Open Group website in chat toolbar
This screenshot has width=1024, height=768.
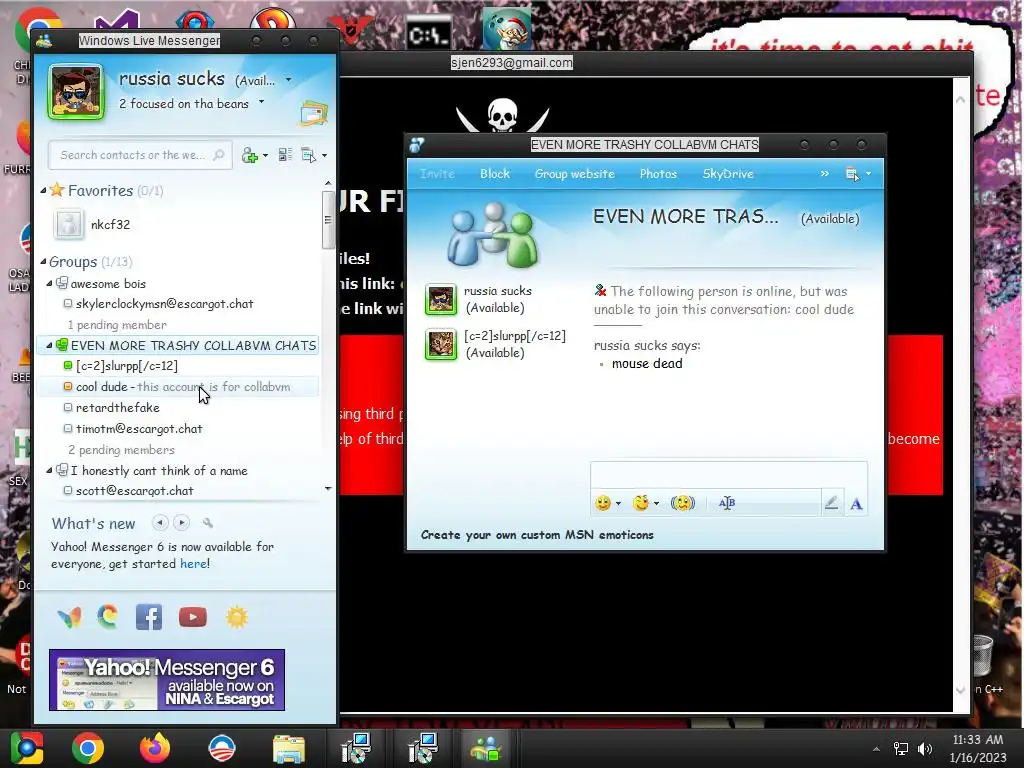click(575, 174)
